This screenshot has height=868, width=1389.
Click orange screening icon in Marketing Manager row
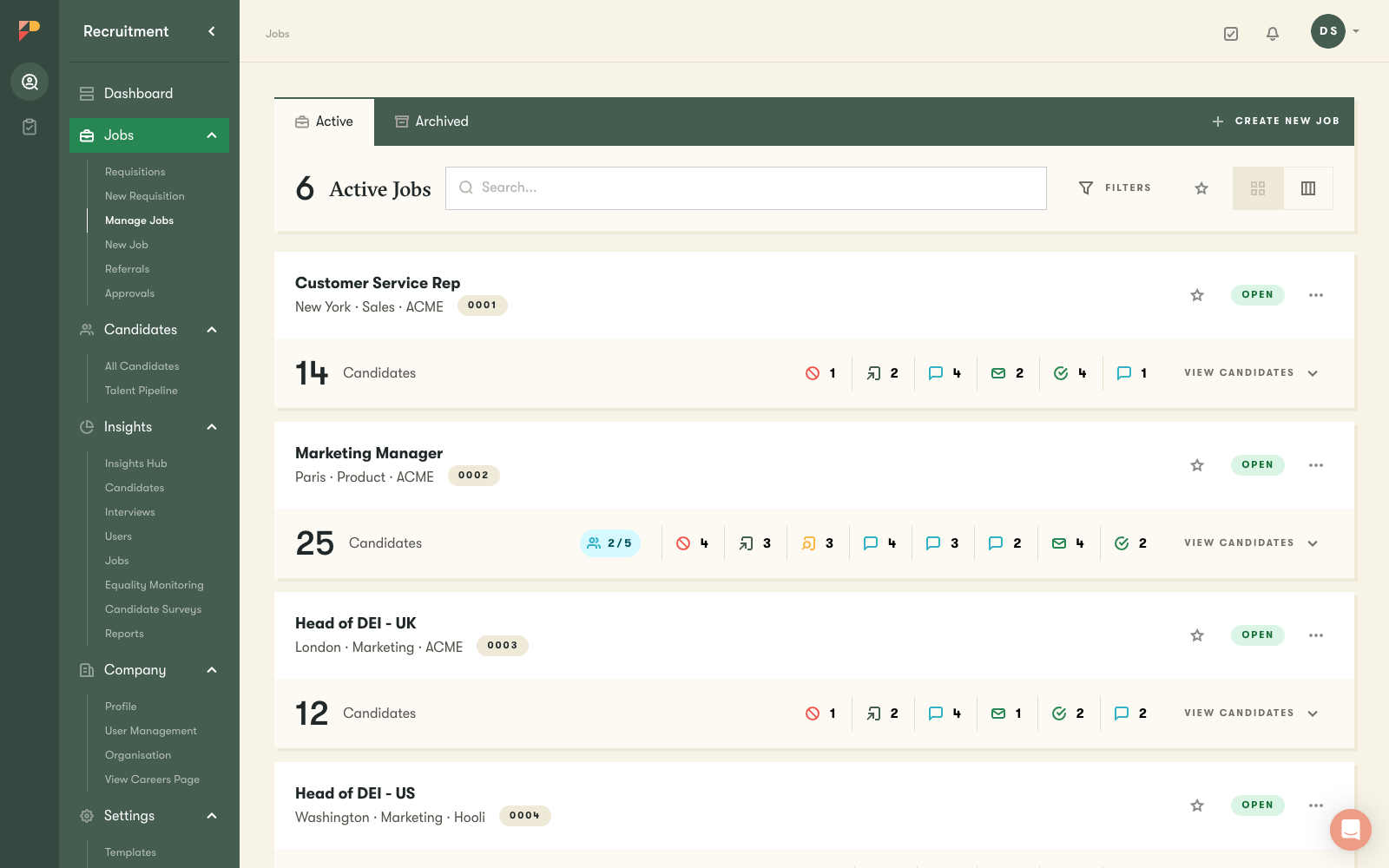[808, 543]
